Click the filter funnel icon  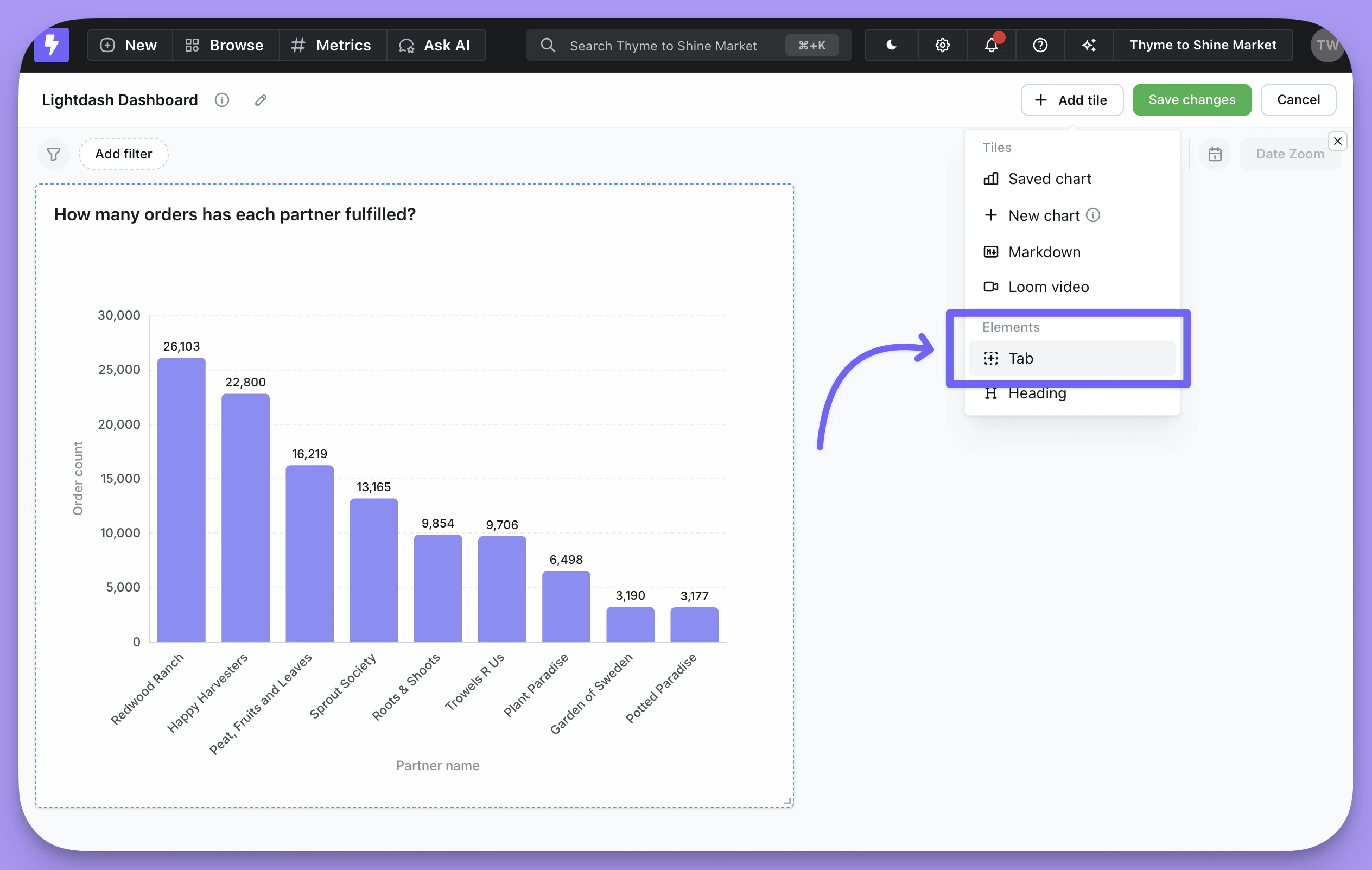pyautogui.click(x=54, y=154)
